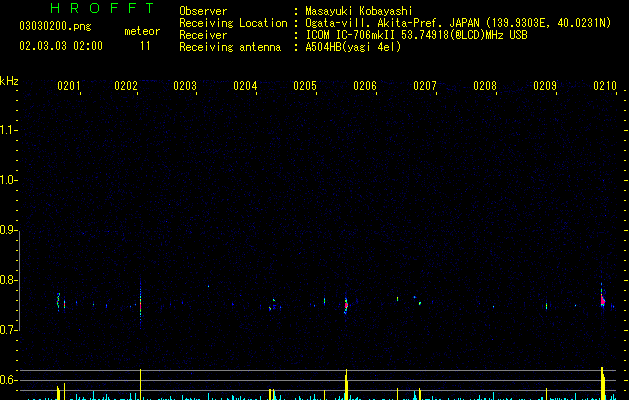Click the red meteor echo just before 0206

(346, 305)
